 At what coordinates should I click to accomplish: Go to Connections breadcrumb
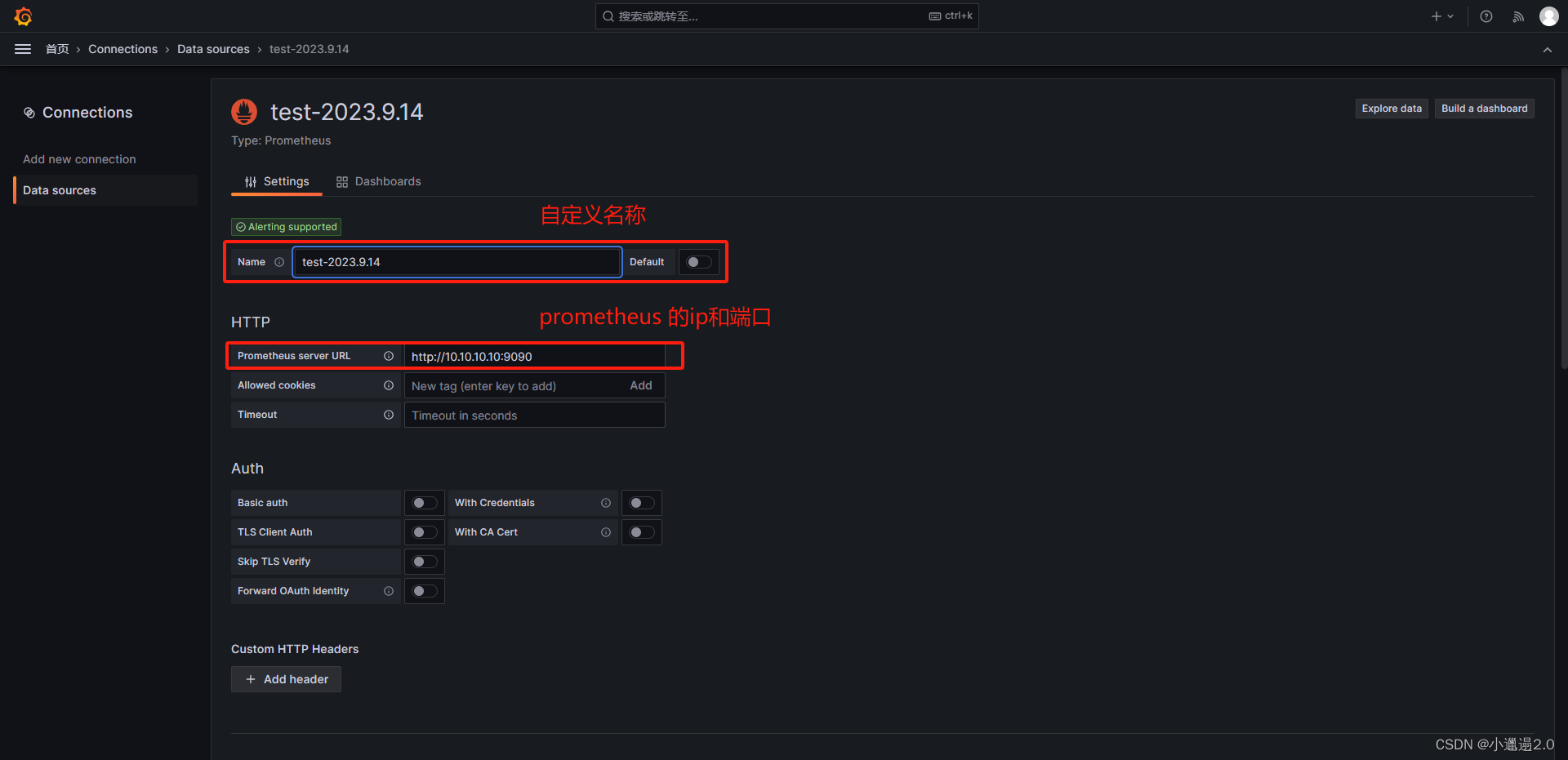tap(122, 49)
